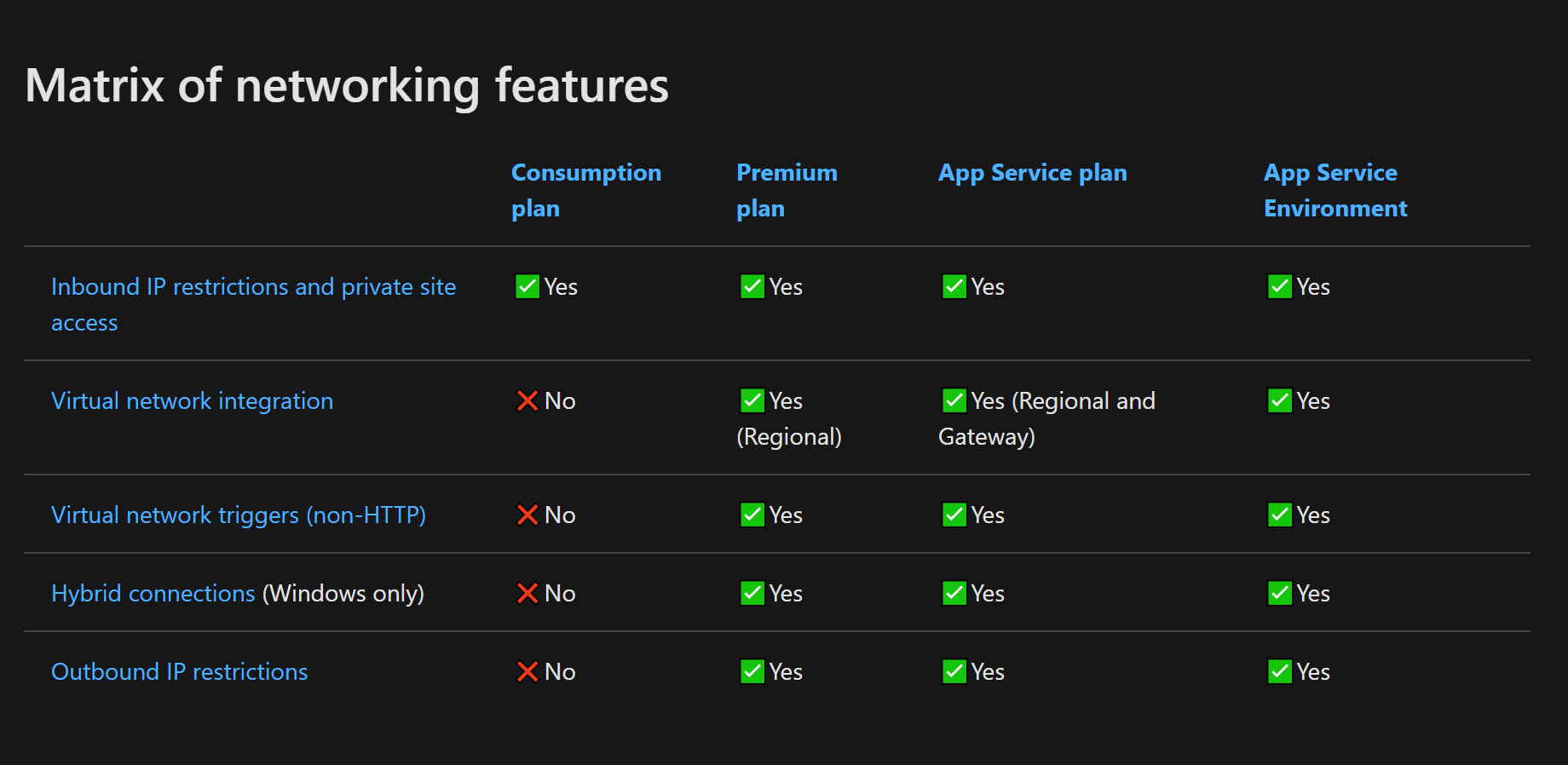Viewport: 1568px width, 765px height.
Task: Open Virtual network triggers (non-HTTP) link
Action: click(x=239, y=515)
